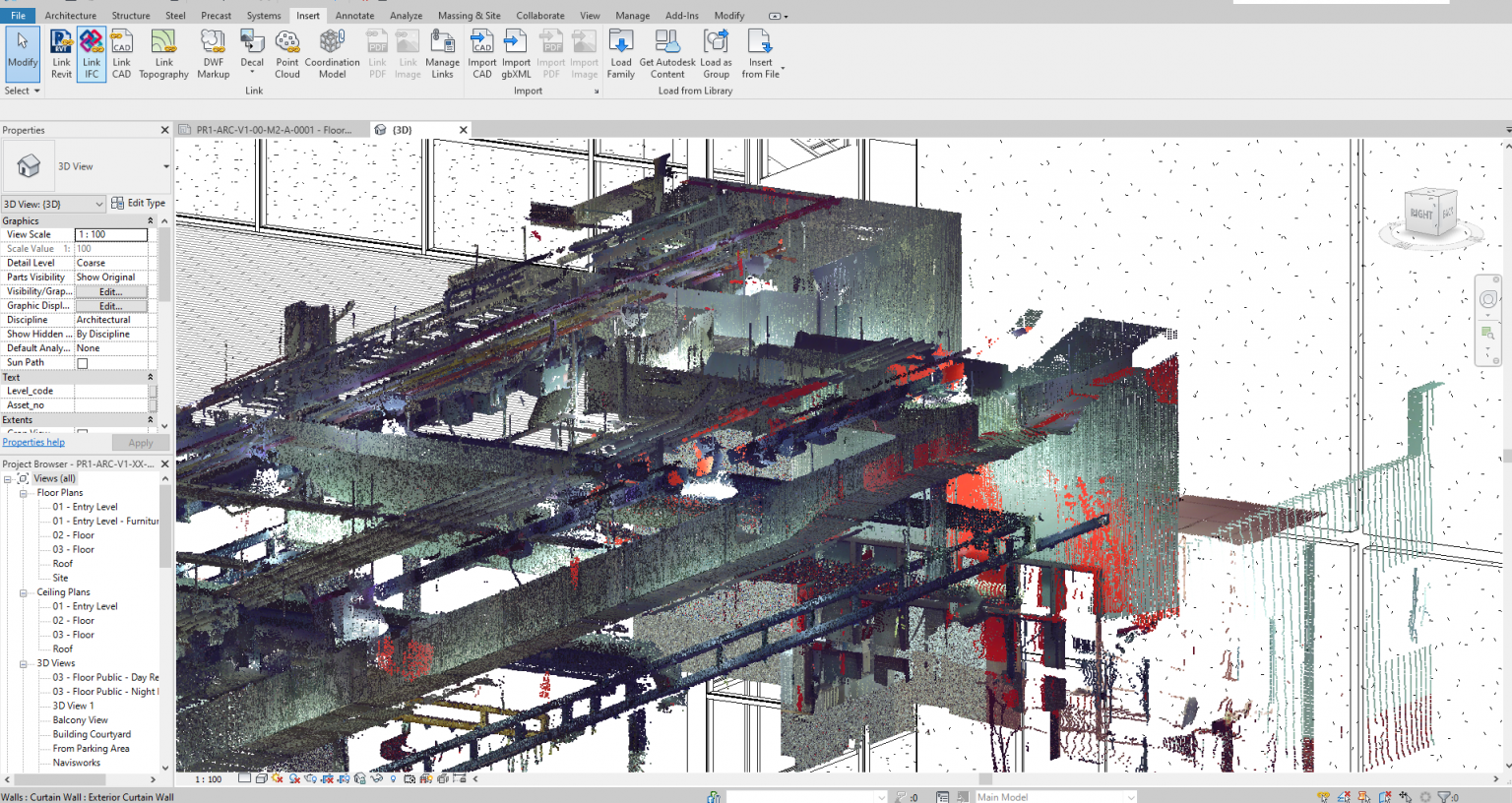Insert a Point Cloud

click(286, 53)
